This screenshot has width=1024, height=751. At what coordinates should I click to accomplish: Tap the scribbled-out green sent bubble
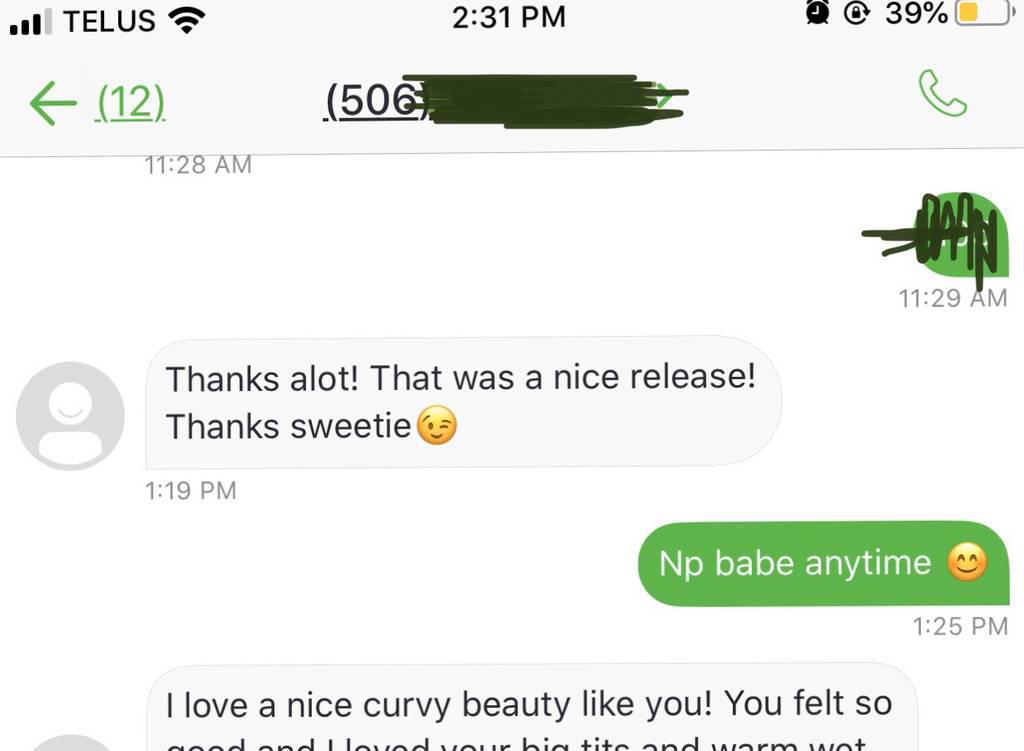click(960, 236)
